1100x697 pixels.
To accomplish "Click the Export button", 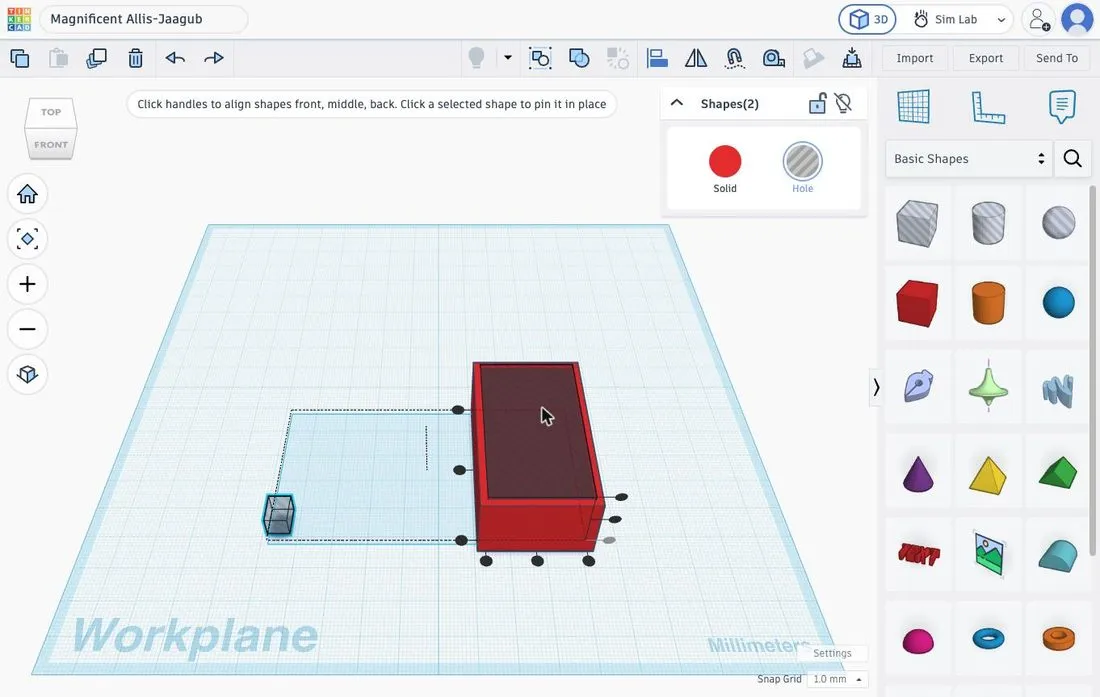I will 985,58.
